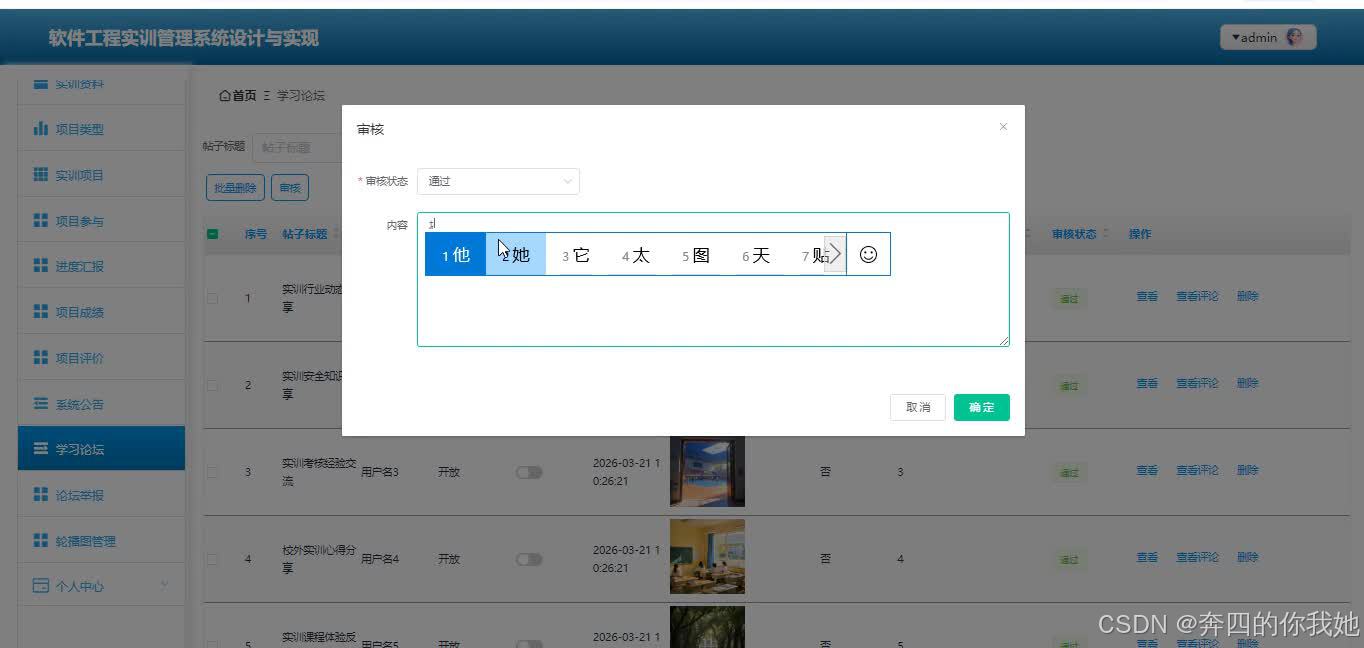Viewport: 1364px width, 648px height.
Task: Toggle the select-all checkbox in table header
Action: tap(213, 234)
